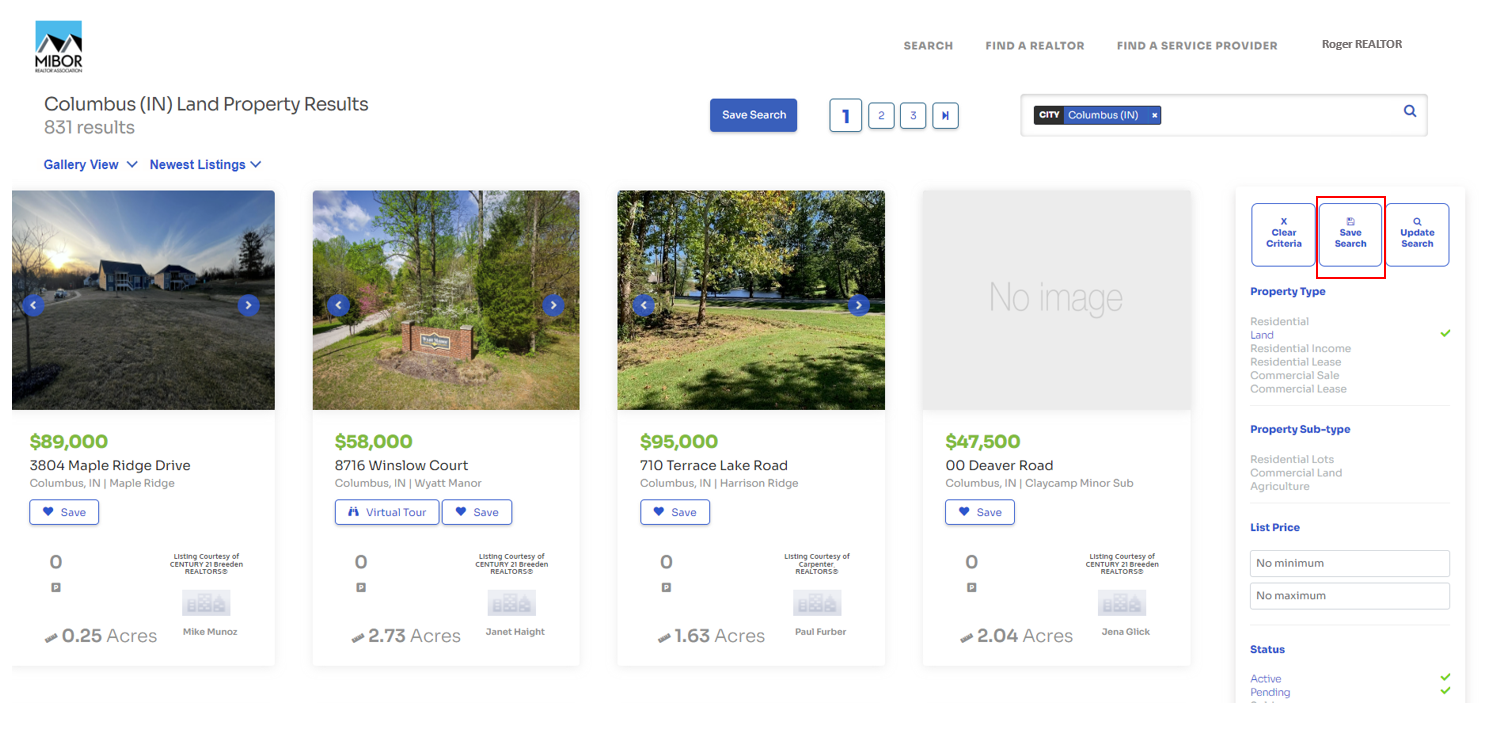Toggle the Pending status filter
Screen dimensions: 1485x732
(x=1445, y=690)
